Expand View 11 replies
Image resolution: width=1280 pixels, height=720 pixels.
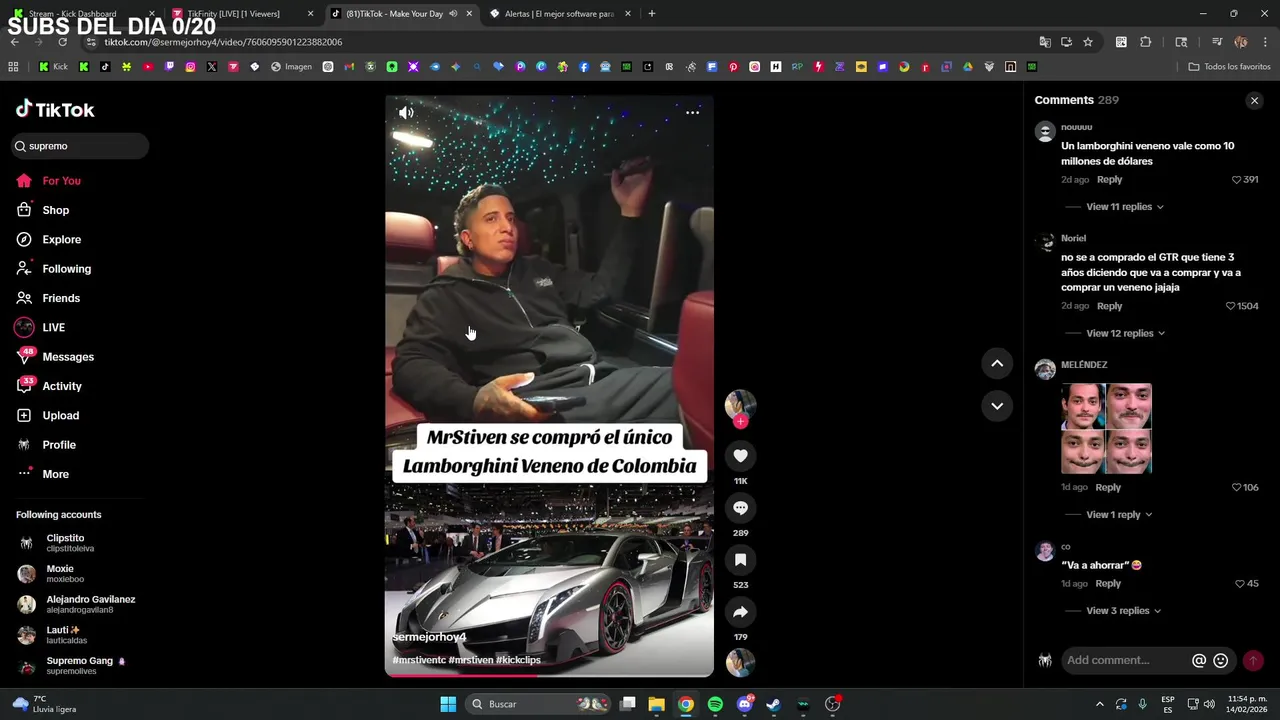pos(1125,207)
